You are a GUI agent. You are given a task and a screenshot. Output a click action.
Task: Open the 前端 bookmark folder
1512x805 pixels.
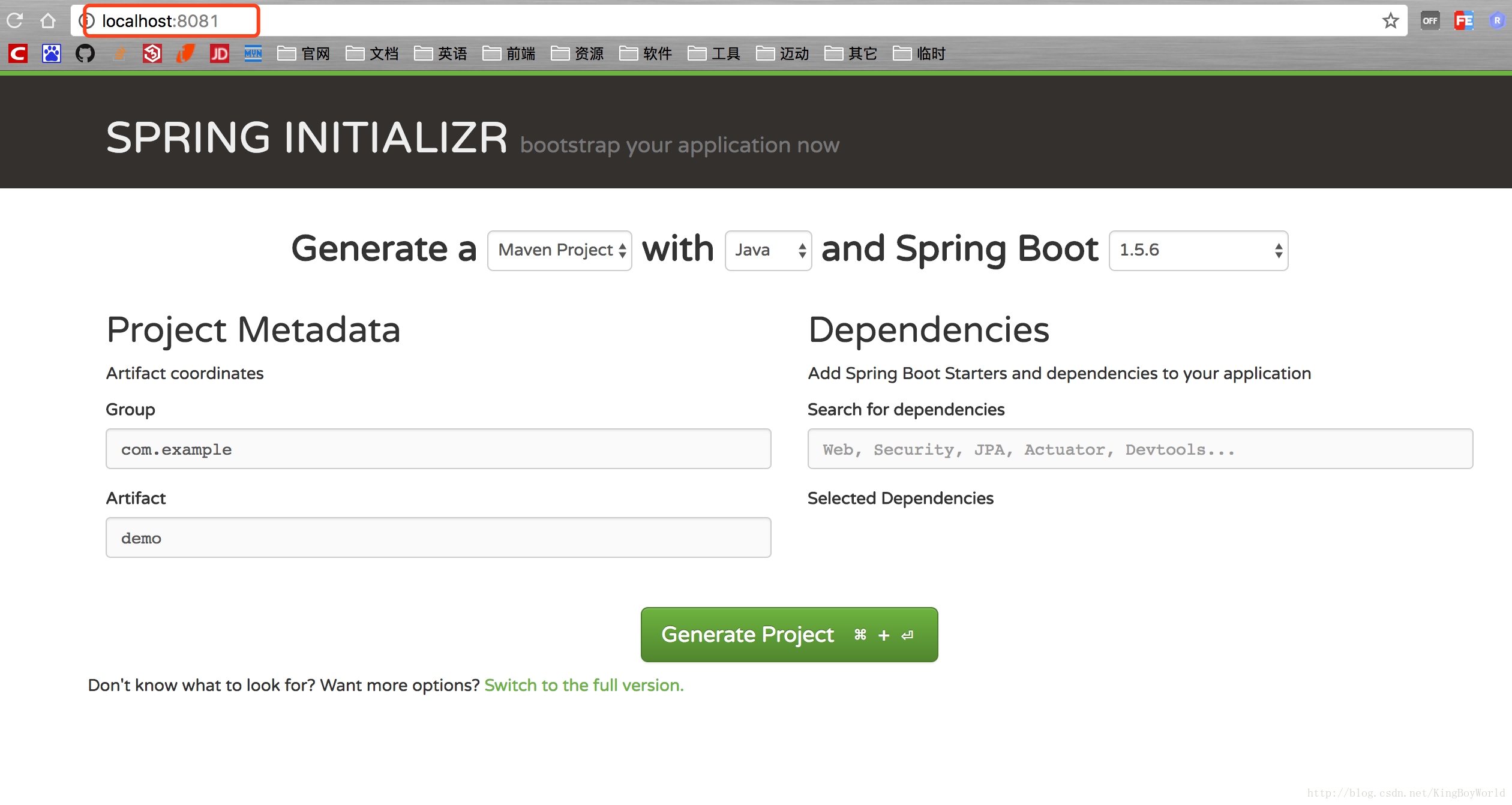point(509,54)
